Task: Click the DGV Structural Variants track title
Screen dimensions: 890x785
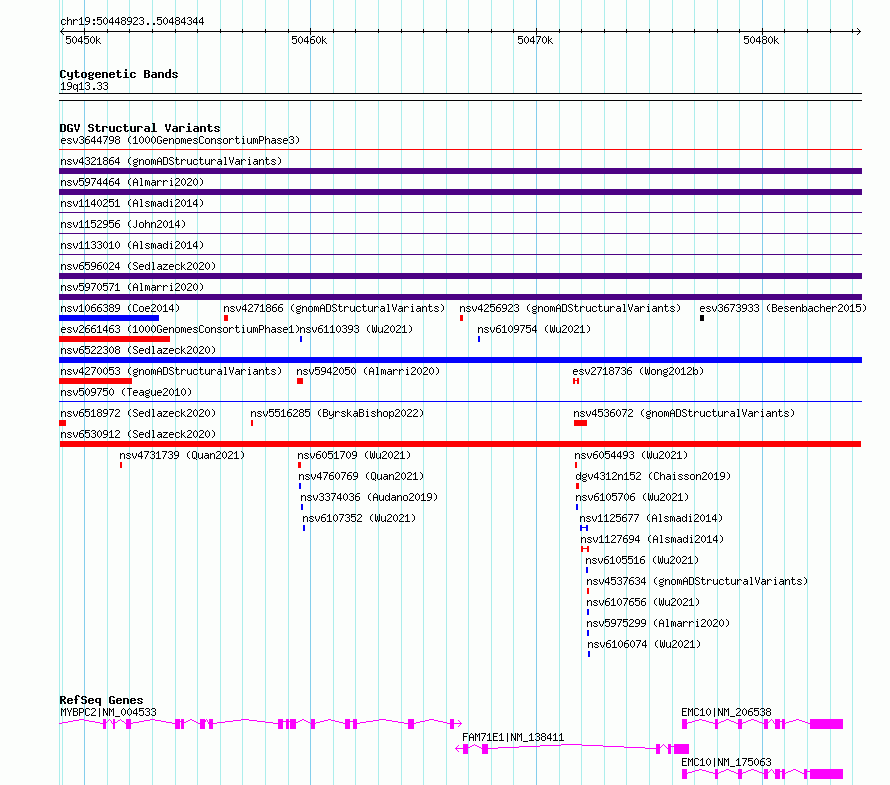Action: pyautogui.click(x=140, y=128)
